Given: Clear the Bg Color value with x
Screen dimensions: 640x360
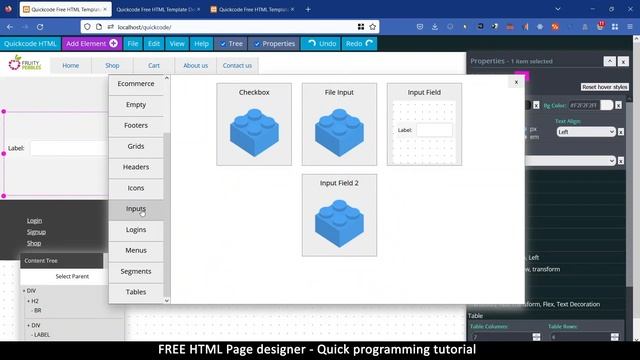Looking at the screenshot, I should tap(618, 105).
